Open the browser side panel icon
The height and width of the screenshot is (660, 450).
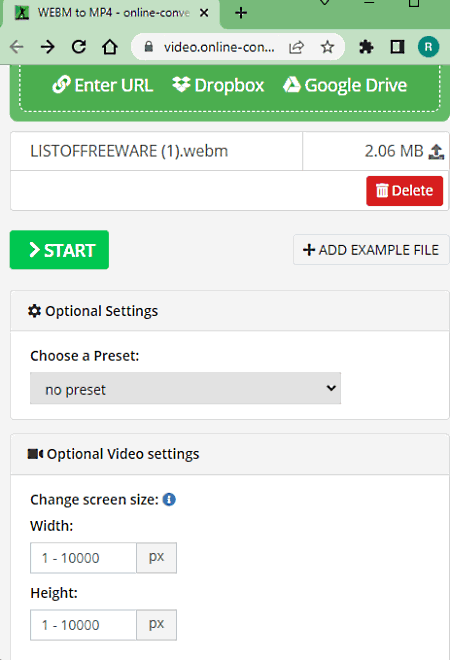coord(397,47)
